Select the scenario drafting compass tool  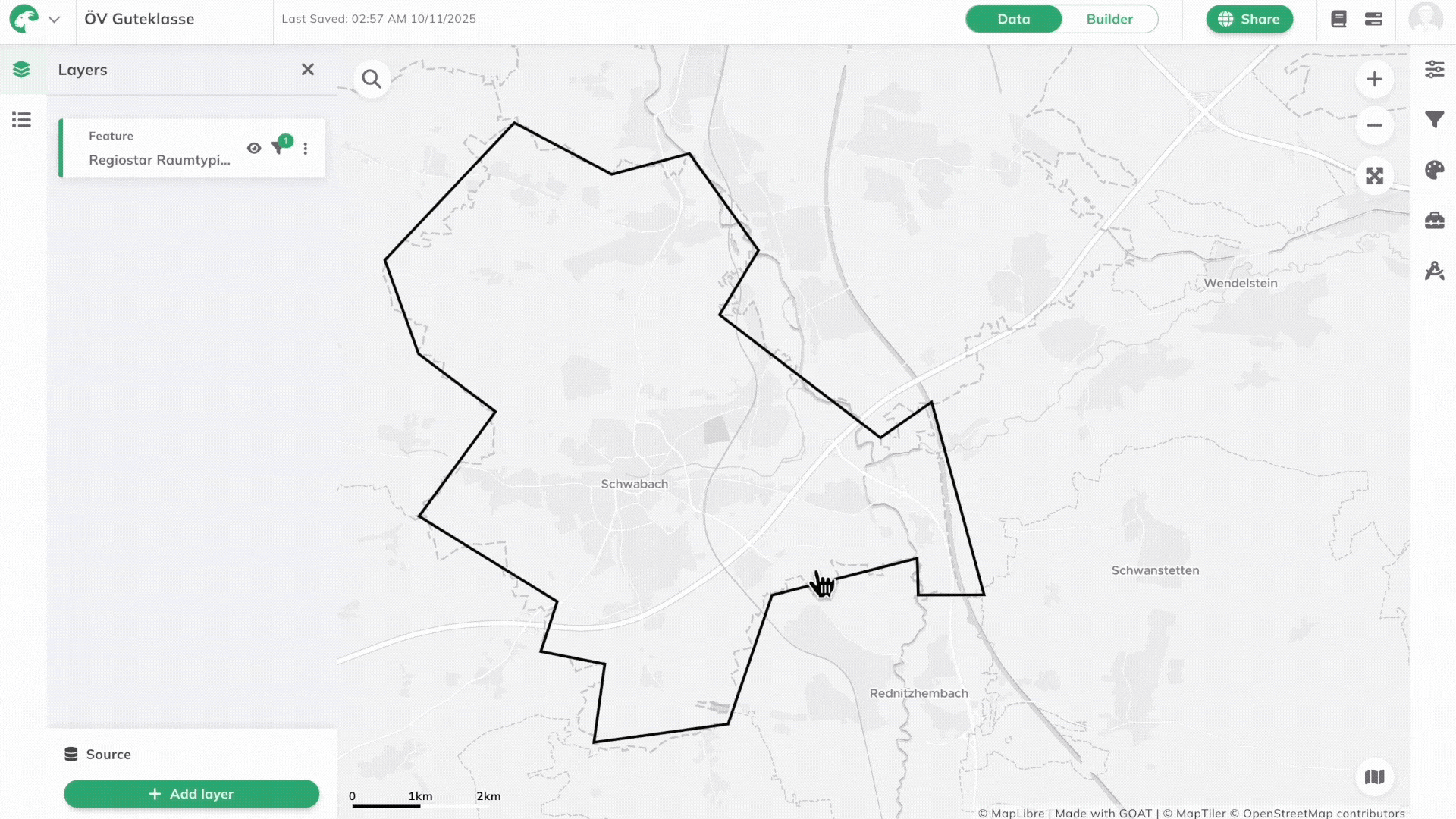1436,270
